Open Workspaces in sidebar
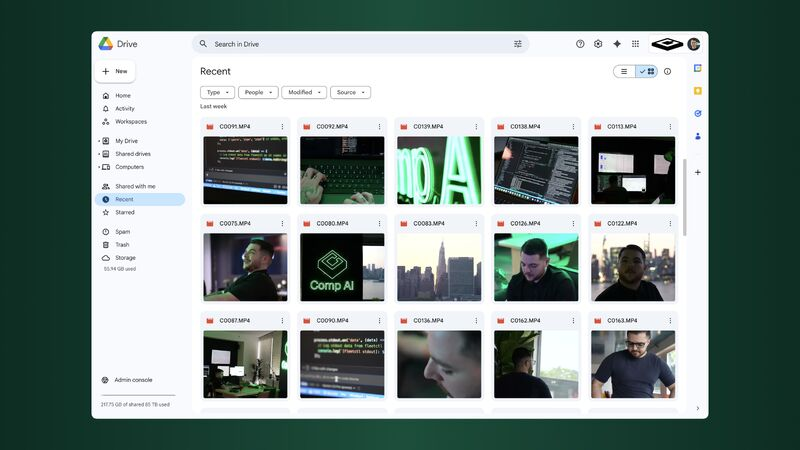 pos(140,121)
